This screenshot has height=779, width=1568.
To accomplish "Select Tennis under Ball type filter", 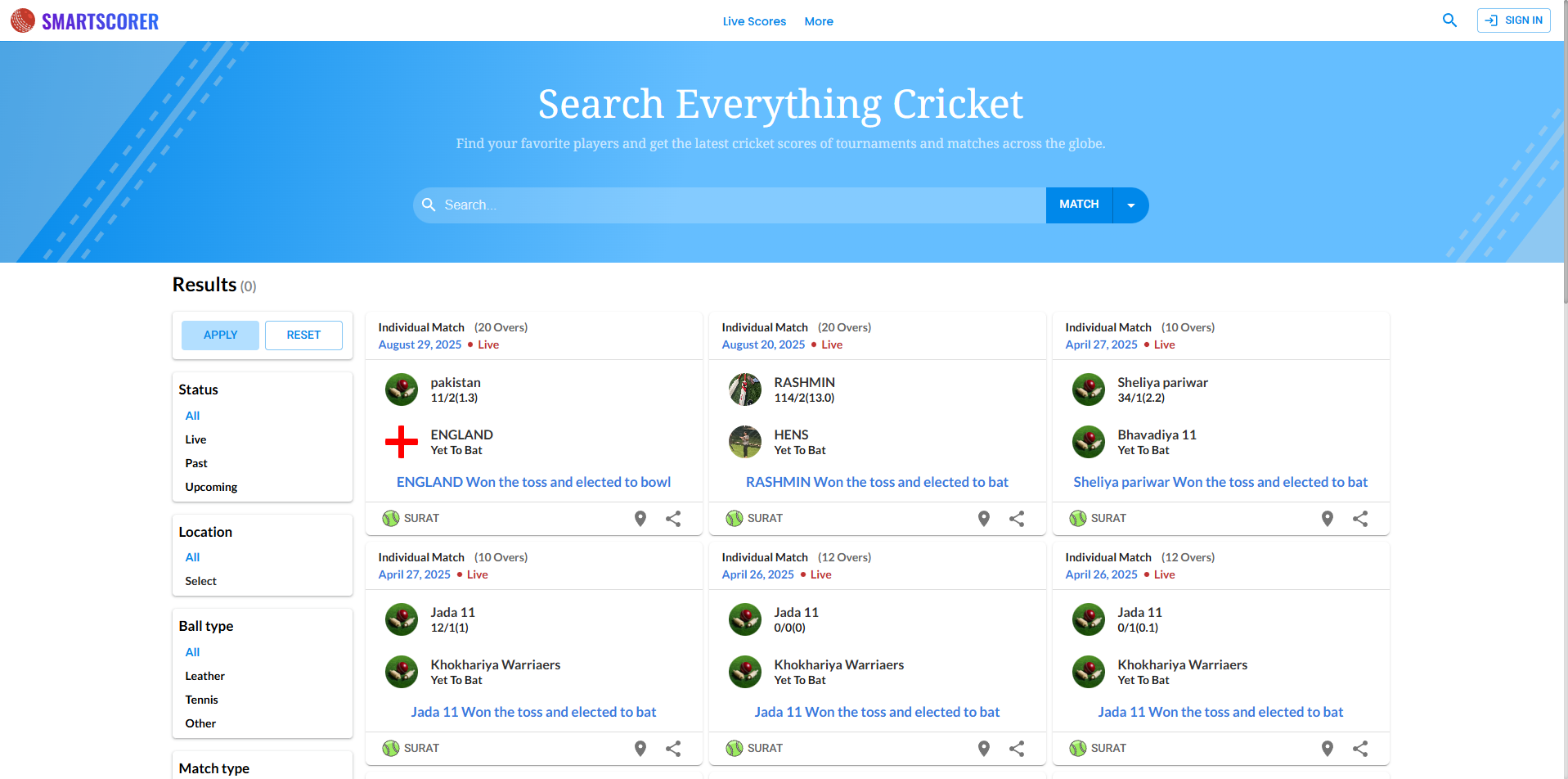I will coord(201,700).
